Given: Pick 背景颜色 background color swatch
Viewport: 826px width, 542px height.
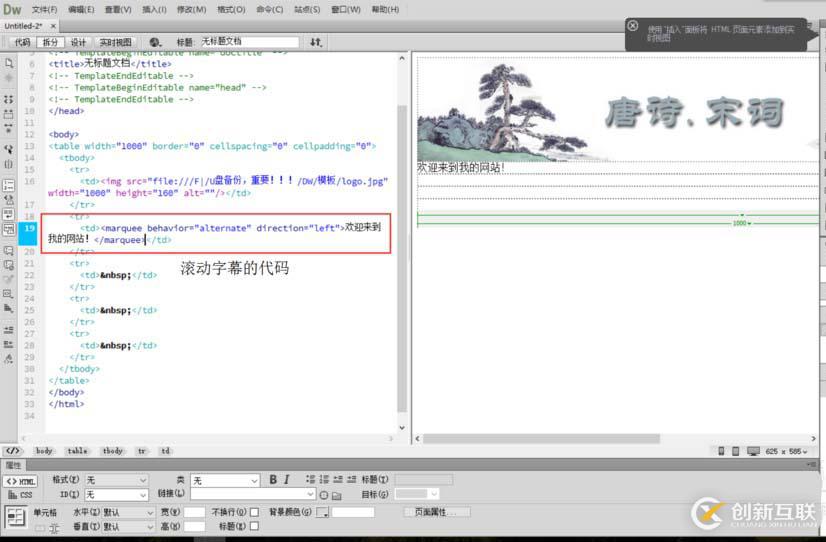Looking at the screenshot, I should tap(322, 513).
